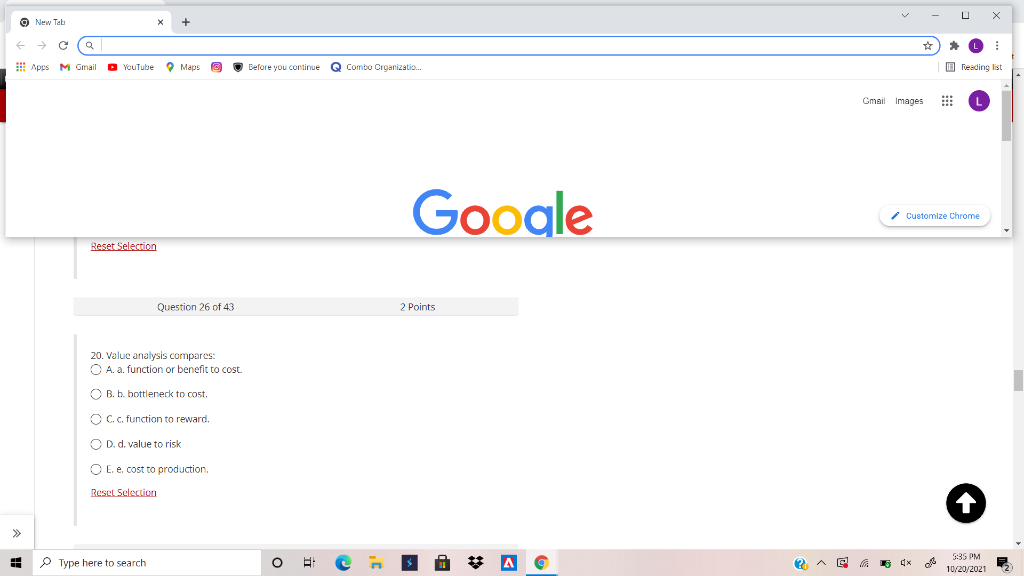Choose answer E, cost to production

click(x=95, y=469)
